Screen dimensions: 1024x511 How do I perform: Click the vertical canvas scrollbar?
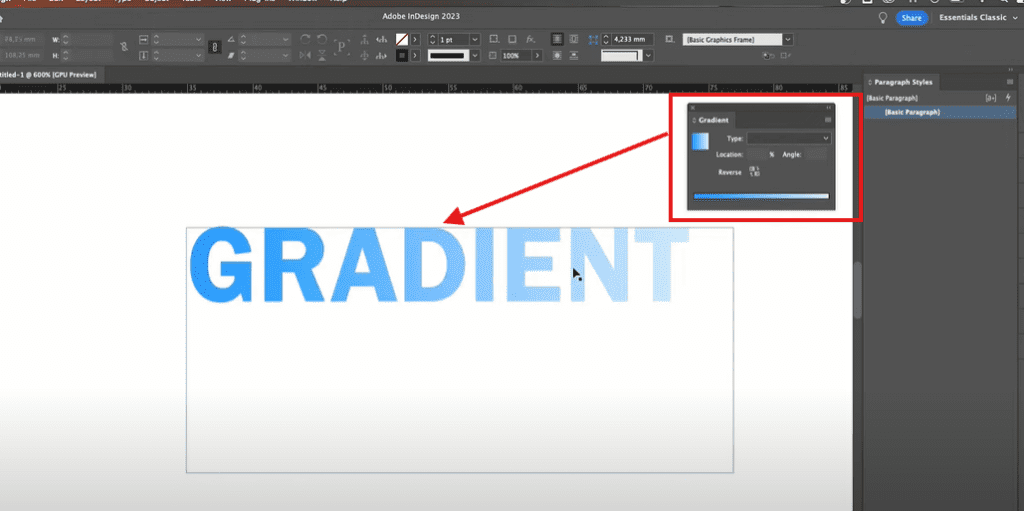[857, 291]
